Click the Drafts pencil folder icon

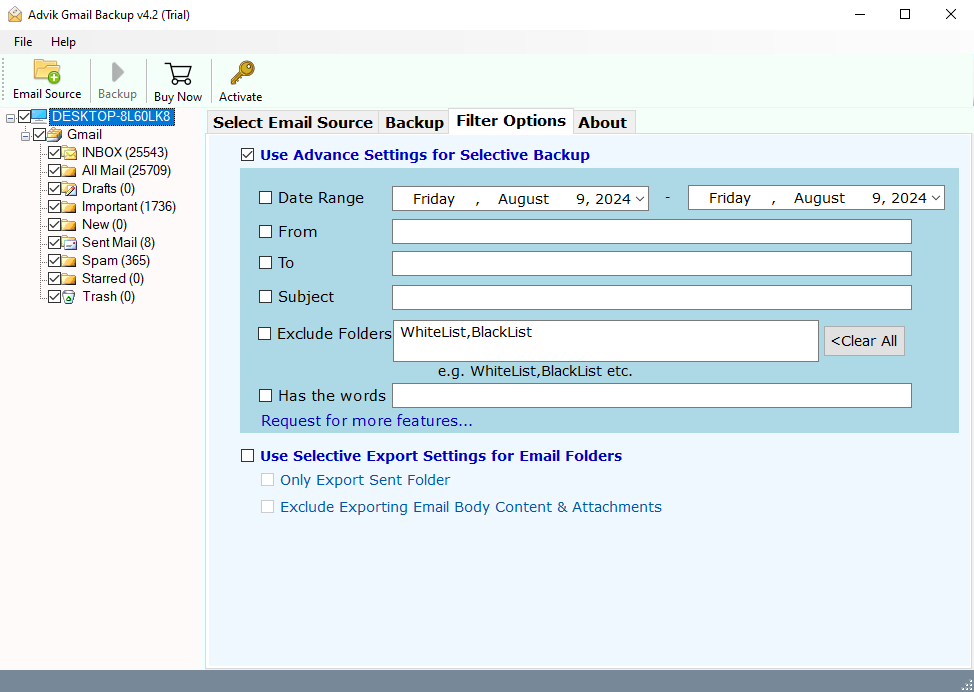click(x=70, y=189)
